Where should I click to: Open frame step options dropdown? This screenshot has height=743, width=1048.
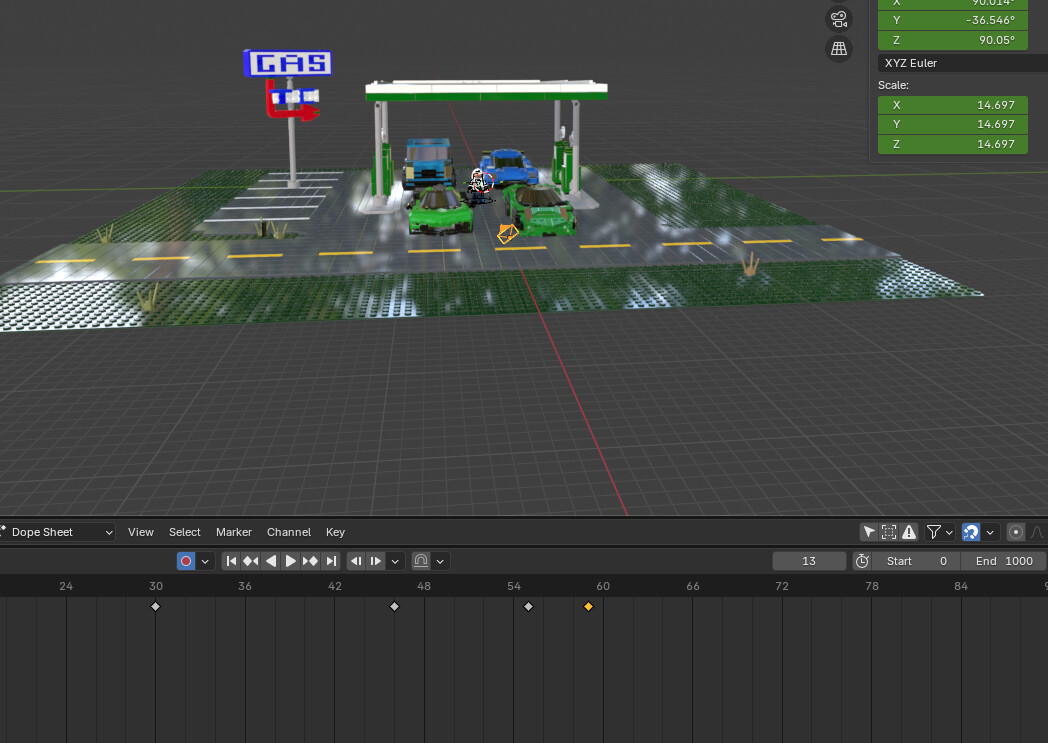point(395,561)
